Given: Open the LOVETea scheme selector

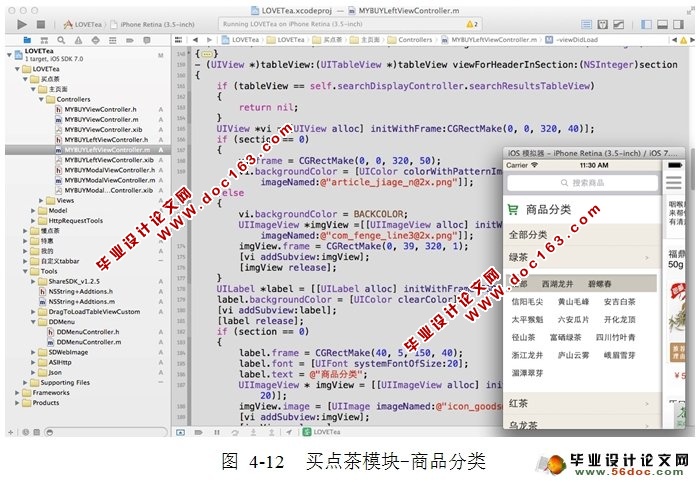Looking at the screenshot, I should tap(83, 25).
